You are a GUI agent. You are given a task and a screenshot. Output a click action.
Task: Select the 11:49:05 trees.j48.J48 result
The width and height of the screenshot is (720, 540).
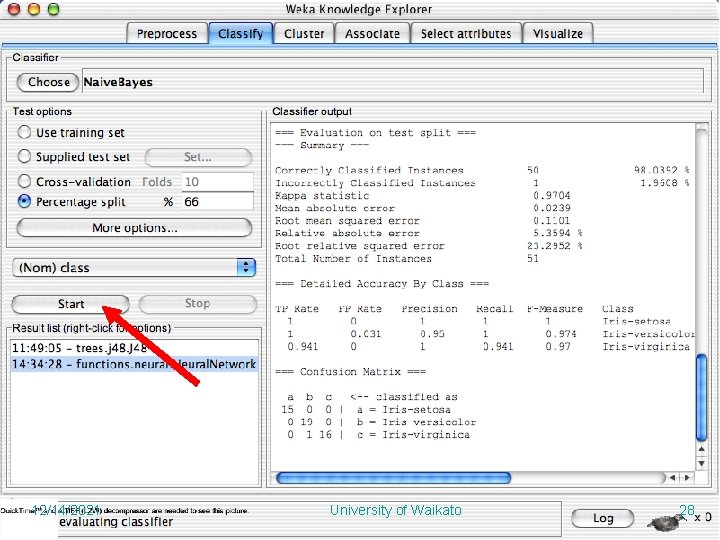[x=134, y=348]
